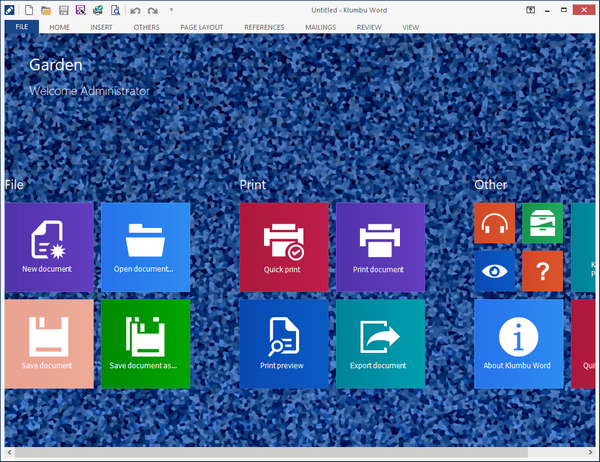Viewport: 600px width, 462px height.
Task: Open the Print document tile
Action: point(379,247)
